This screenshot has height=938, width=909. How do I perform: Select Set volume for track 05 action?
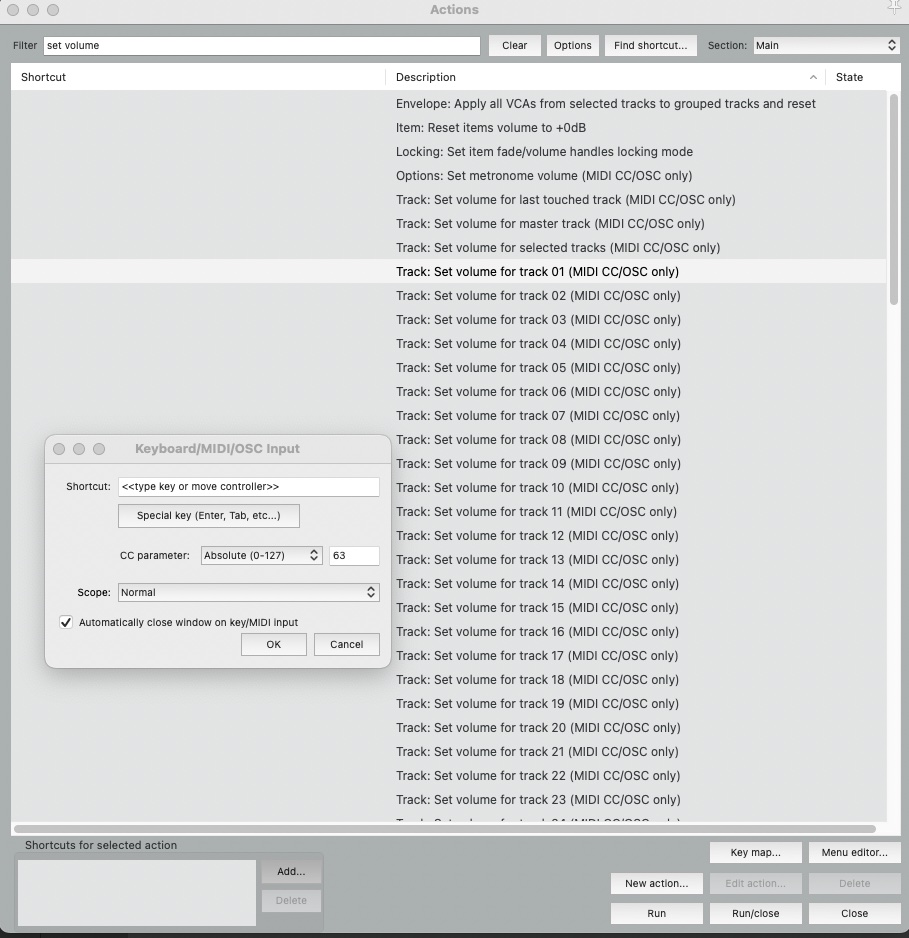(538, 368)
